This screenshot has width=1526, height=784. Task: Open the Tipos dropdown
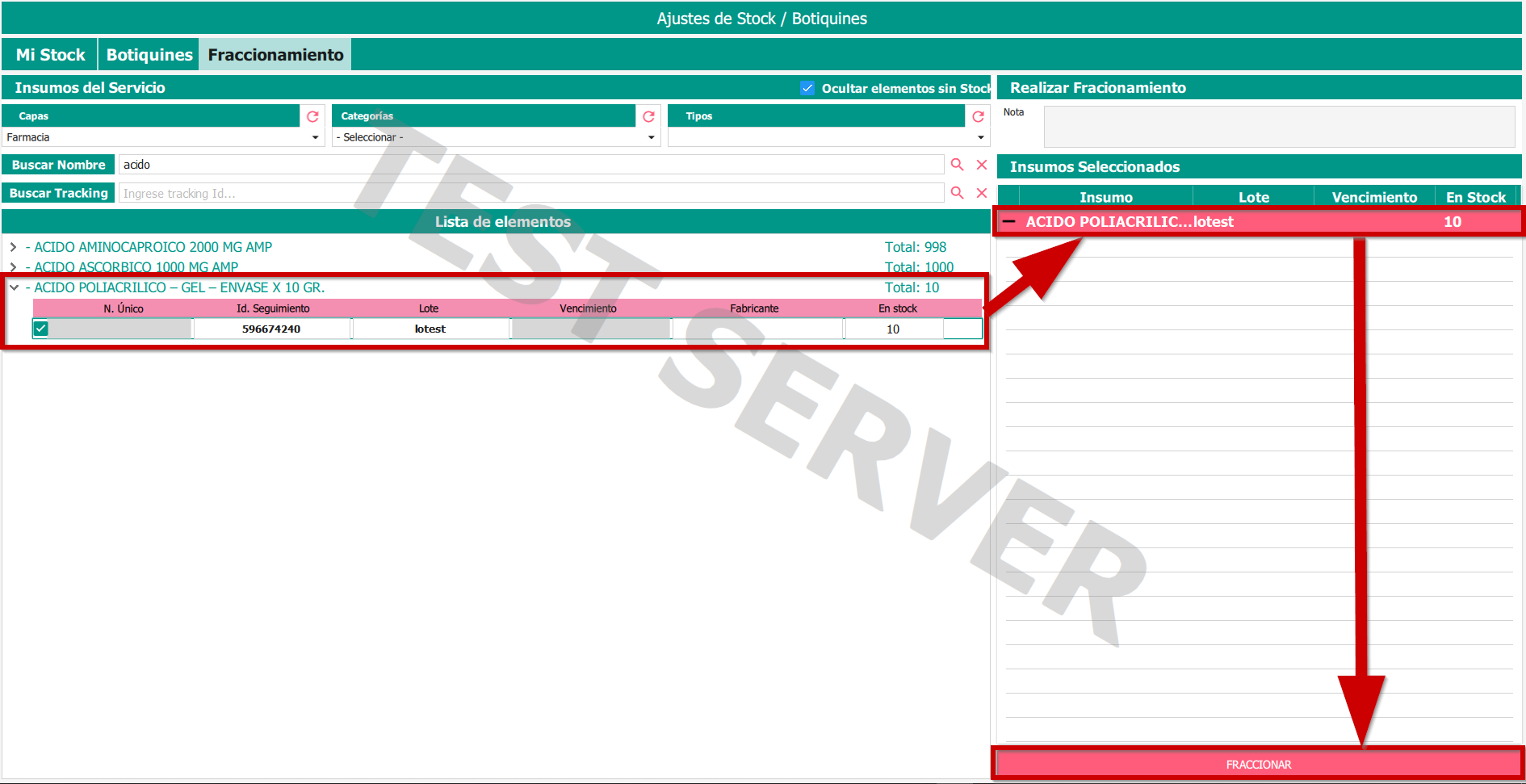pos(828,137)
